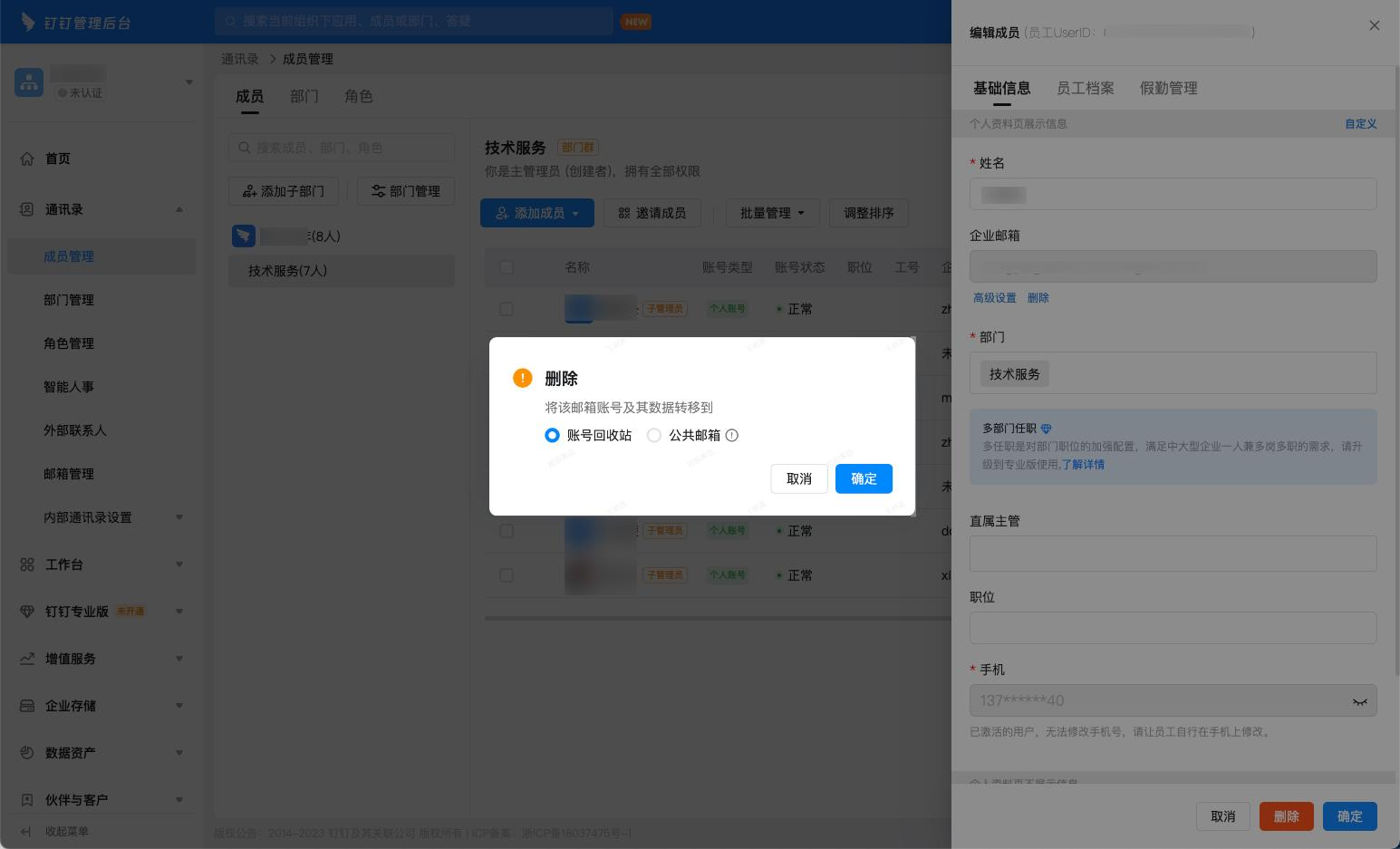Confirm deletion with dialog 确定 button
The width and height of the screenshot is (1400, 849).
(x=864, y=478)
